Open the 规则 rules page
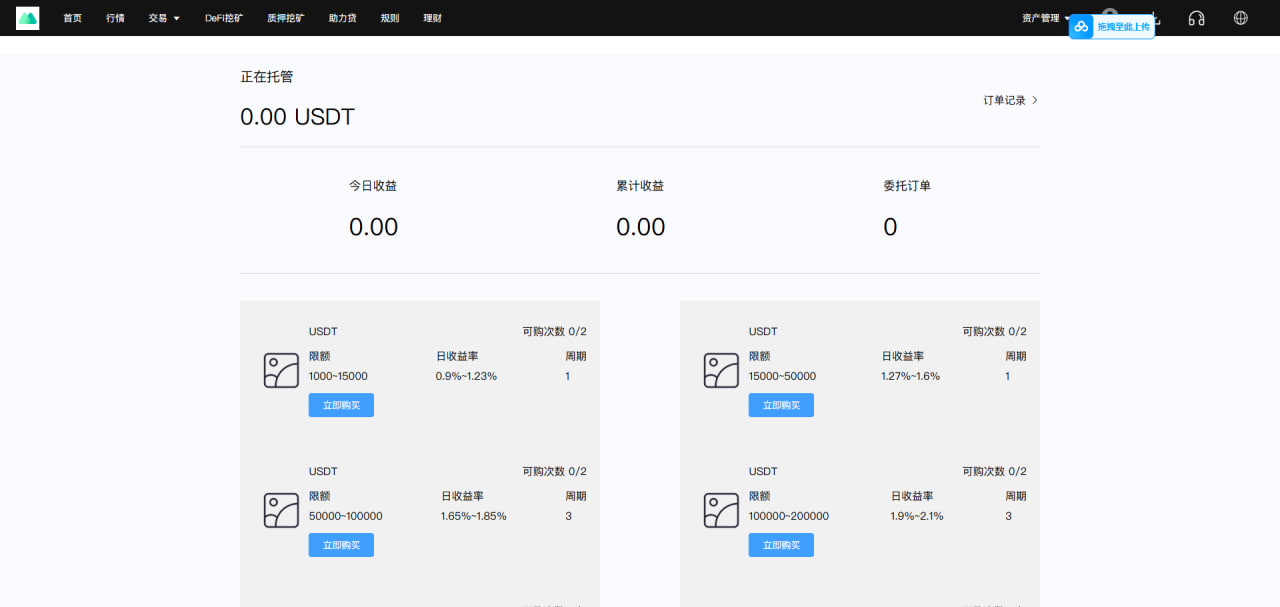This screenshot has width=1280, height=607. coord(389,18)
